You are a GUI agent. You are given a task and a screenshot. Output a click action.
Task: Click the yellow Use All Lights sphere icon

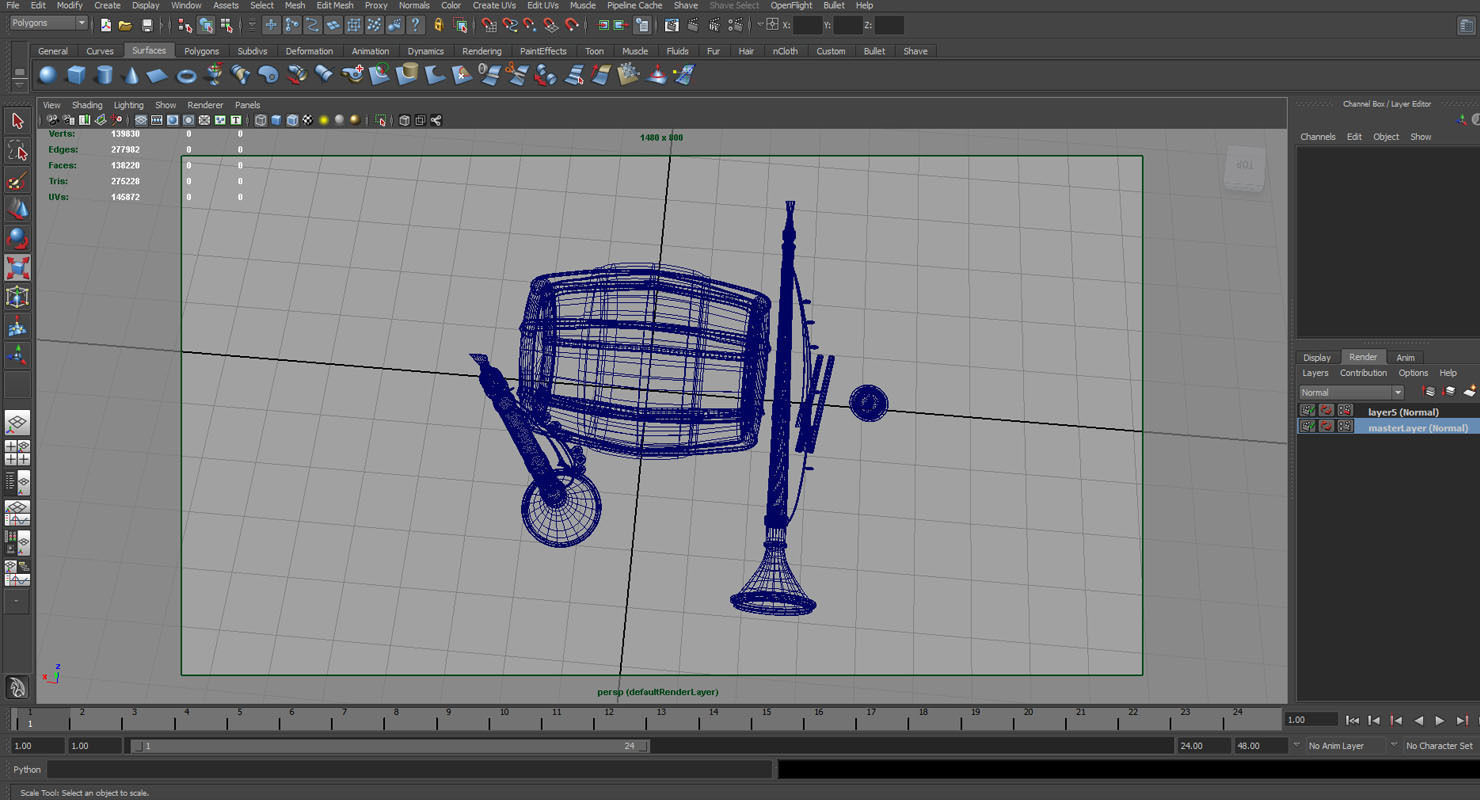pos(323,120)
